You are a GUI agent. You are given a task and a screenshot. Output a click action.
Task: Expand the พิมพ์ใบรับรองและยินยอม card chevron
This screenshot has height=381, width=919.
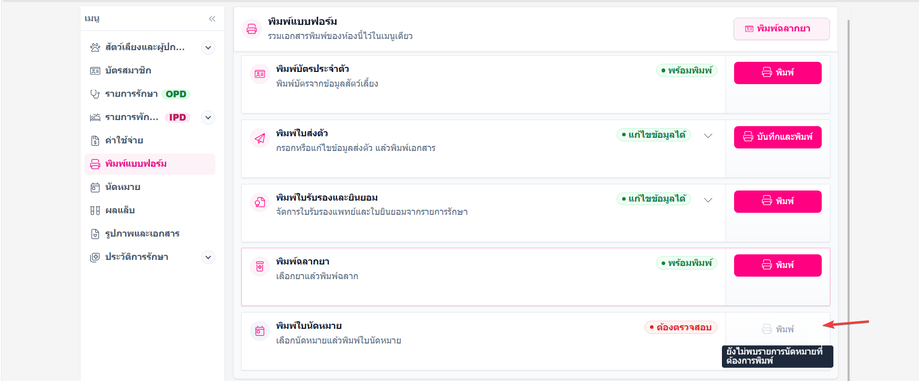click(708, 200)
